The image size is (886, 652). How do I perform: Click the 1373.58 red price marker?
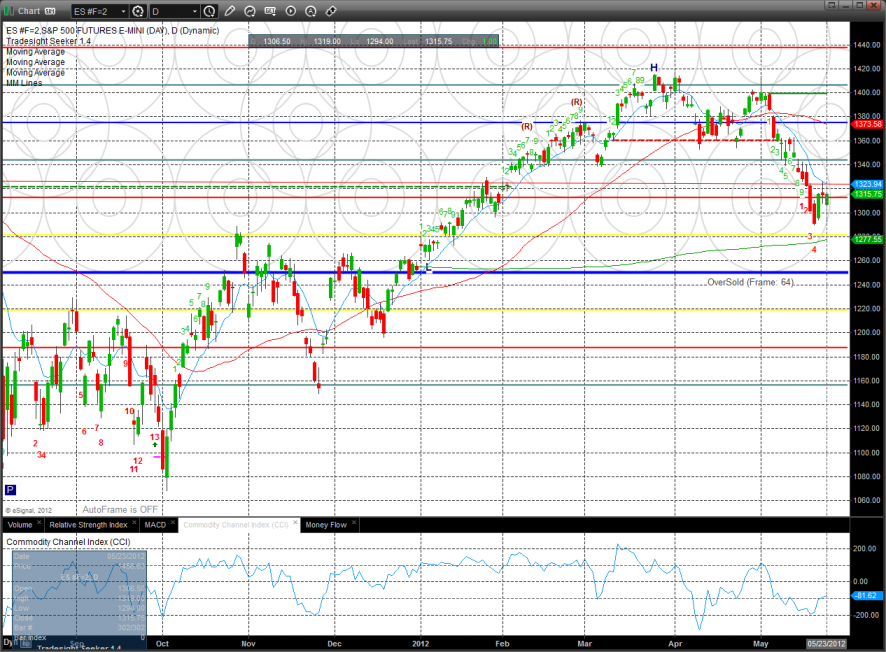[x=867, y=124]
